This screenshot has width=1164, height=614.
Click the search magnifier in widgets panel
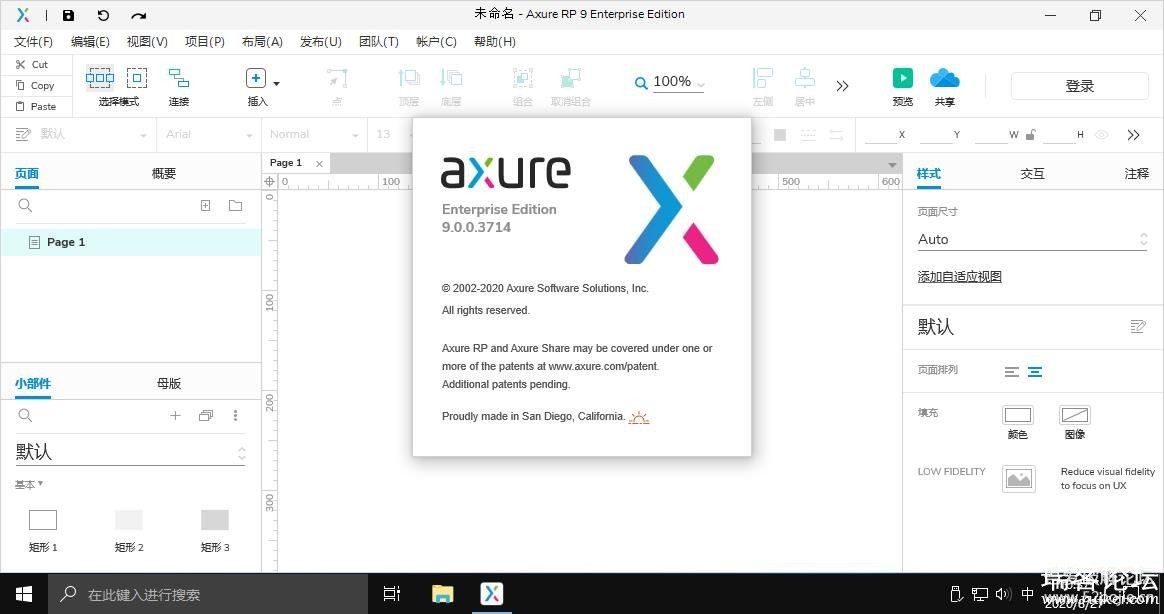pos(25,416)
